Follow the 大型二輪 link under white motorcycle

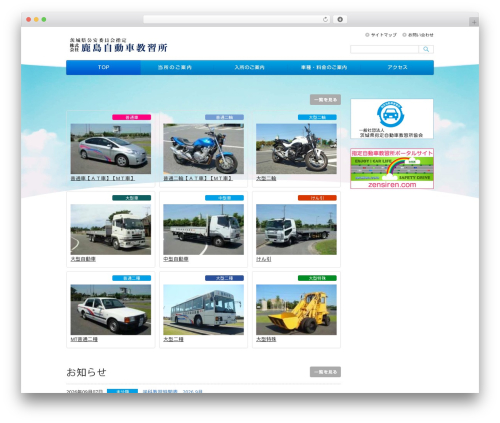pos(266,179)
